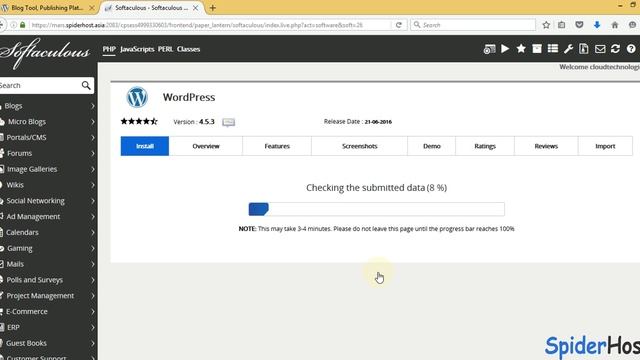Viewport: 640px width, 360px height.
Task: Click the sync refresh icon in toolbar
Action: [616, 49]
